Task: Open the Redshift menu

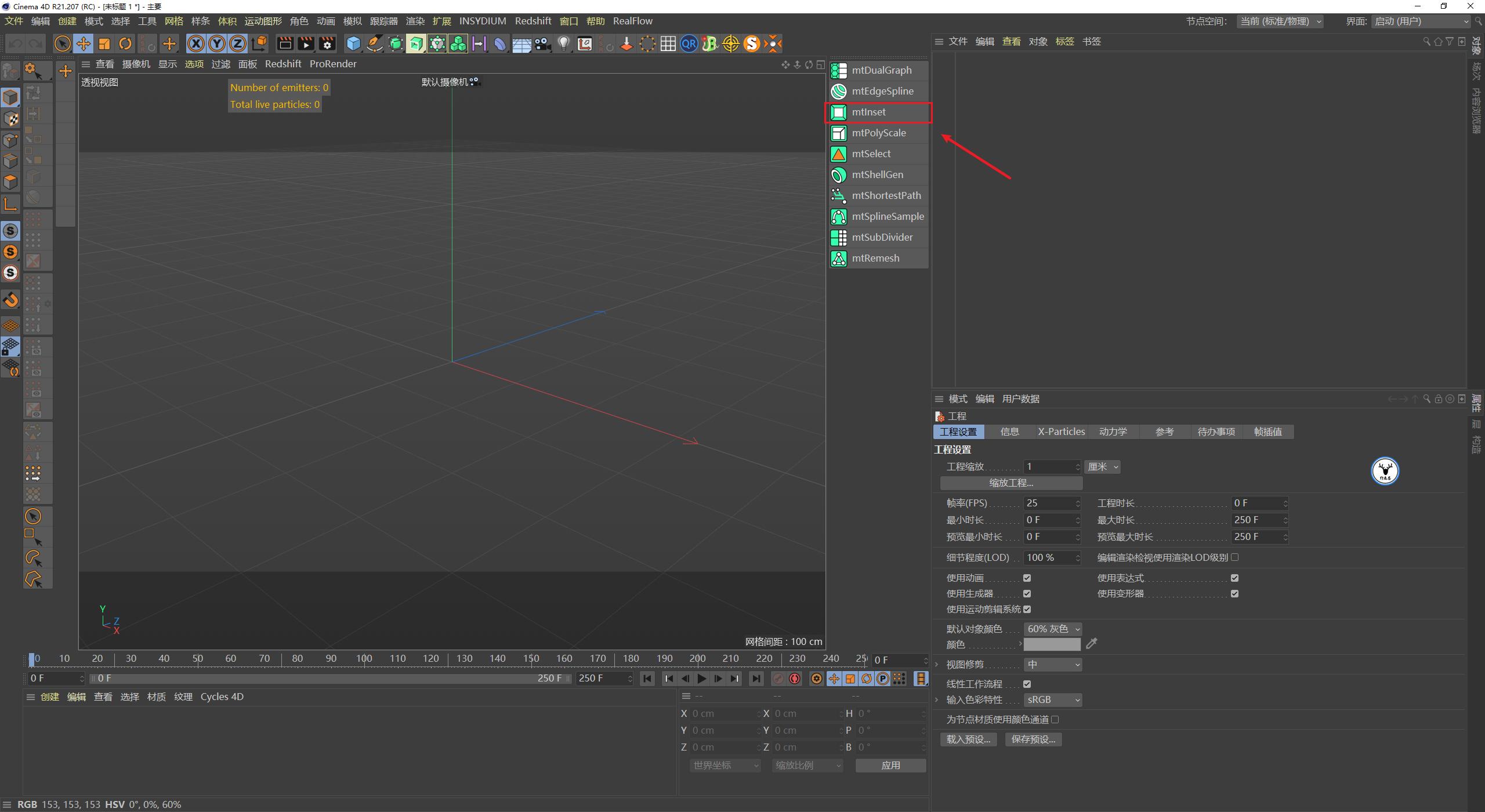Action: click(x=533, y=20)
